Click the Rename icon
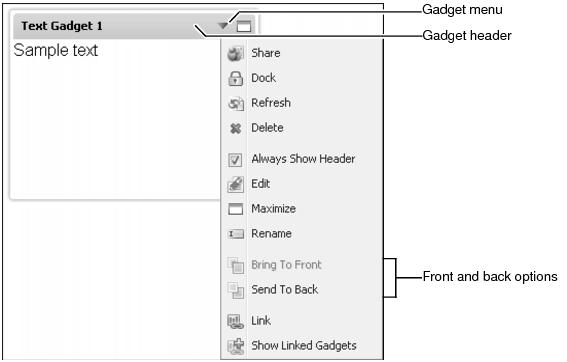567x362 pixels. [235, 234]
